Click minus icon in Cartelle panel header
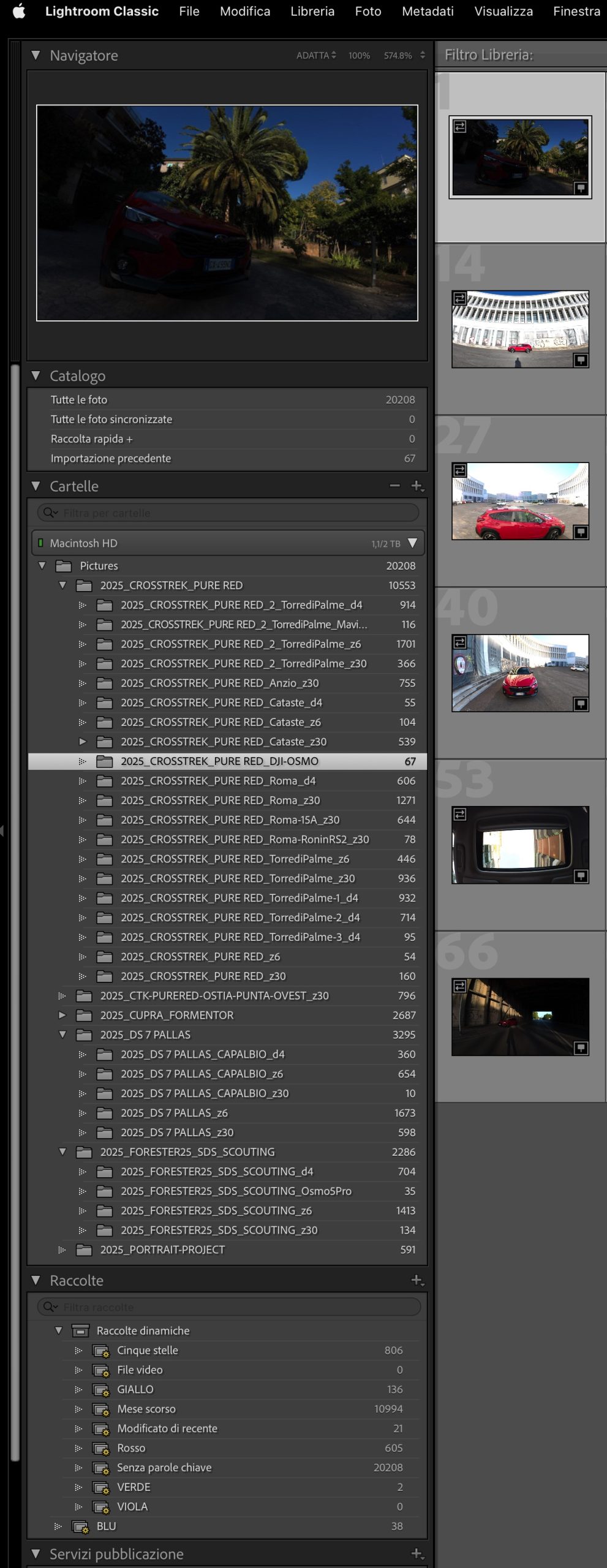607x1568 pixels. coord(394,486)
